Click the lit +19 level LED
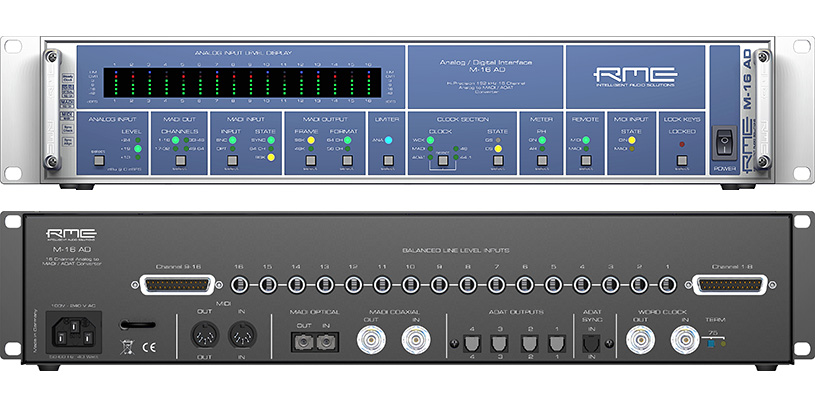Screen dimensions: 815x400 [138, 149]
